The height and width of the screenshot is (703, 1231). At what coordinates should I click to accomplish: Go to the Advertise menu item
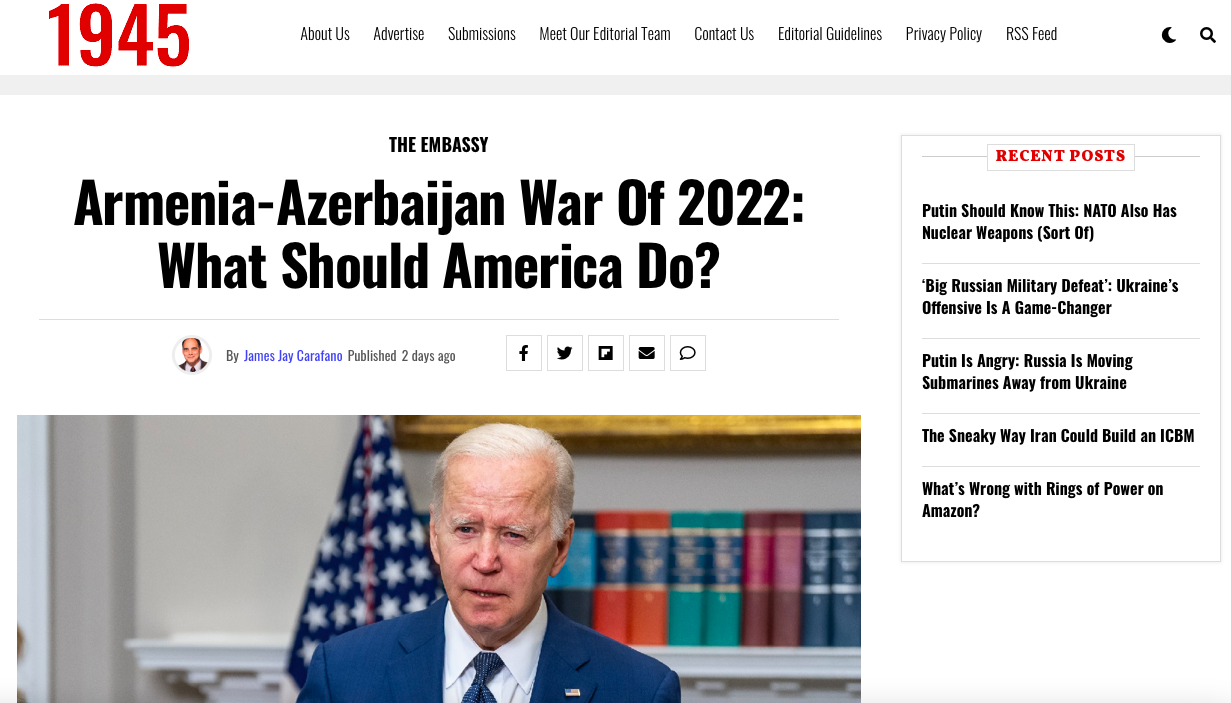click(399, 34)
